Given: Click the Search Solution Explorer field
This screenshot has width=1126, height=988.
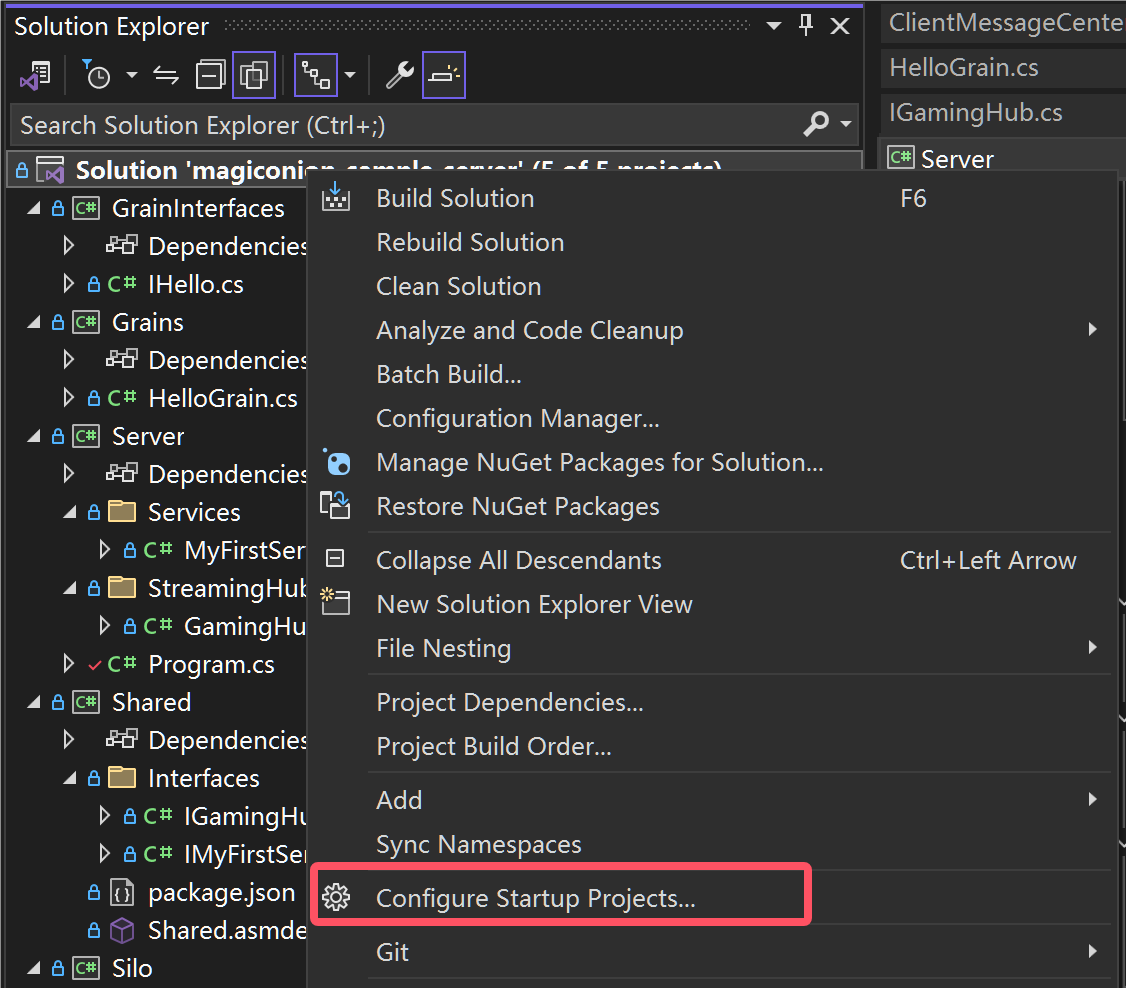Looking at the screenshot, I should (x=400, y=125).
